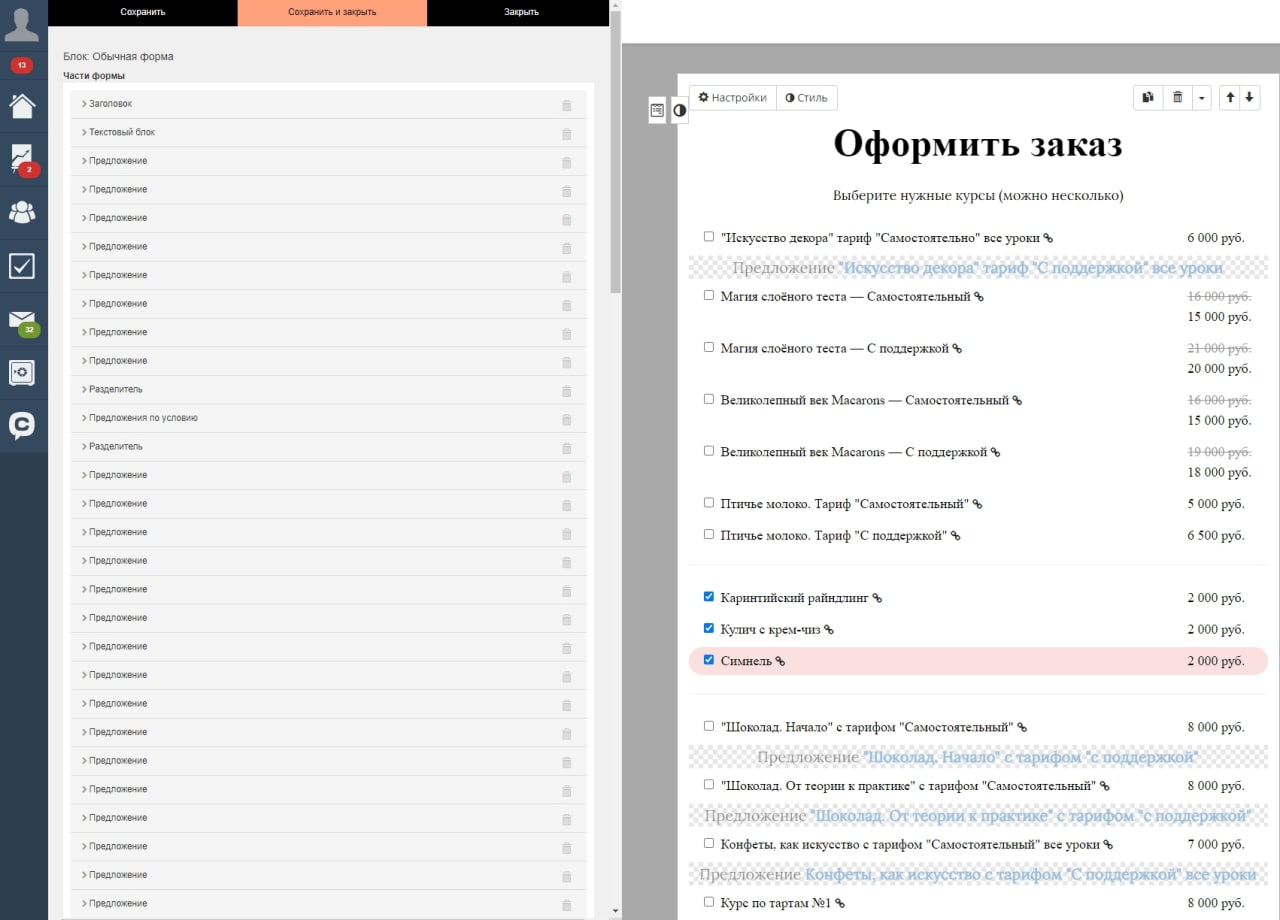Click the half-circle contrast icon left of Настройки
1280x920 pixels.
click(680, 110)
